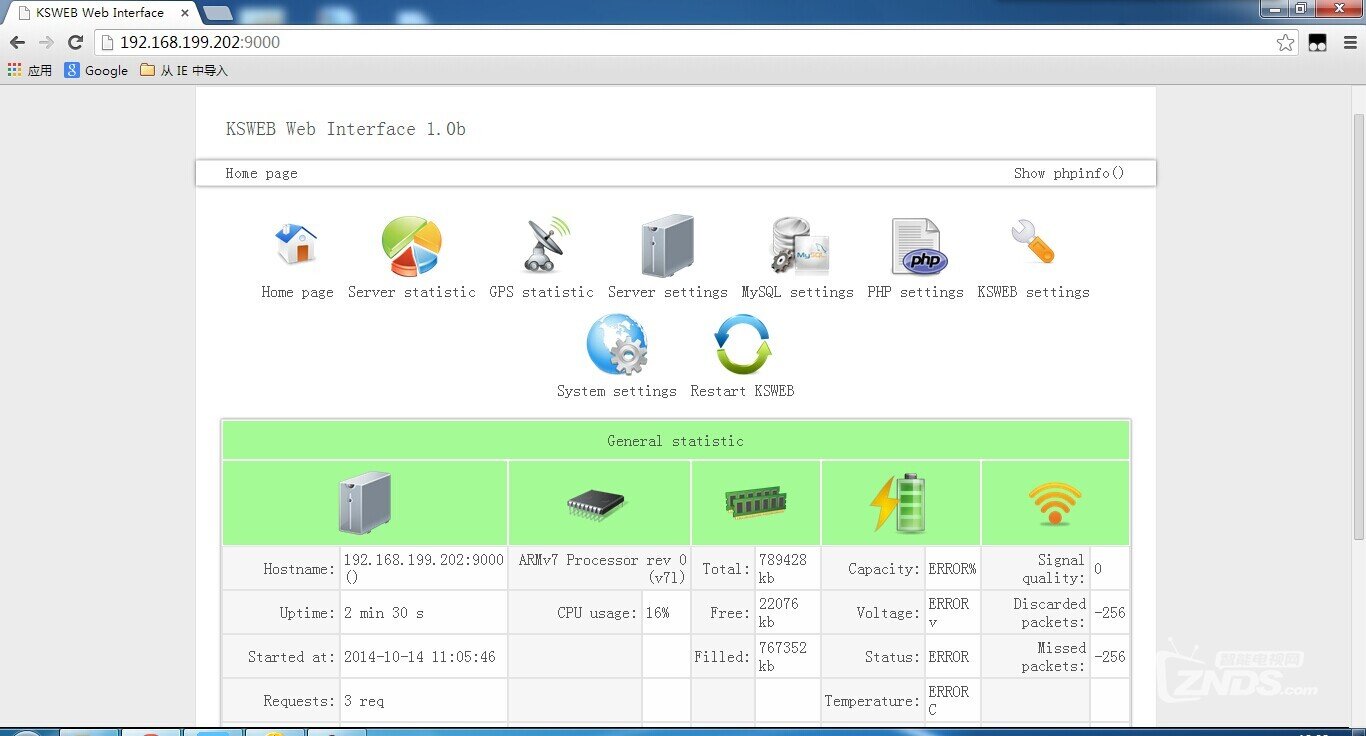Go forward with browser forward arrow

point(46,42)
